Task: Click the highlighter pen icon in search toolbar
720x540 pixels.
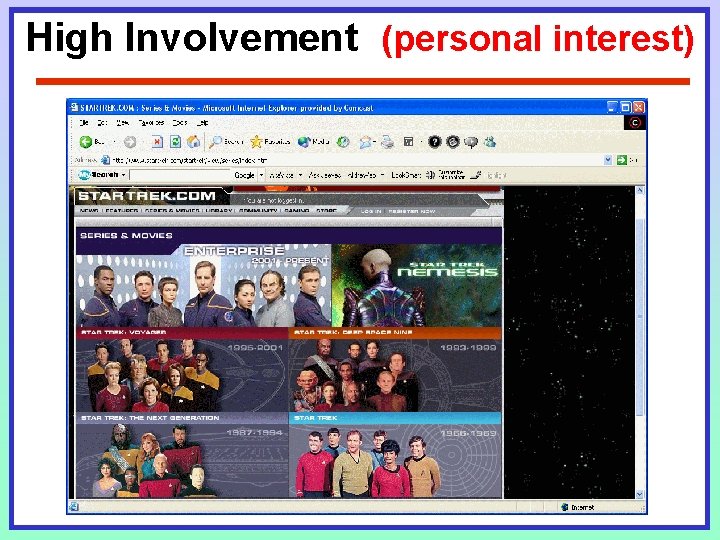Action: tap(476, 174)
